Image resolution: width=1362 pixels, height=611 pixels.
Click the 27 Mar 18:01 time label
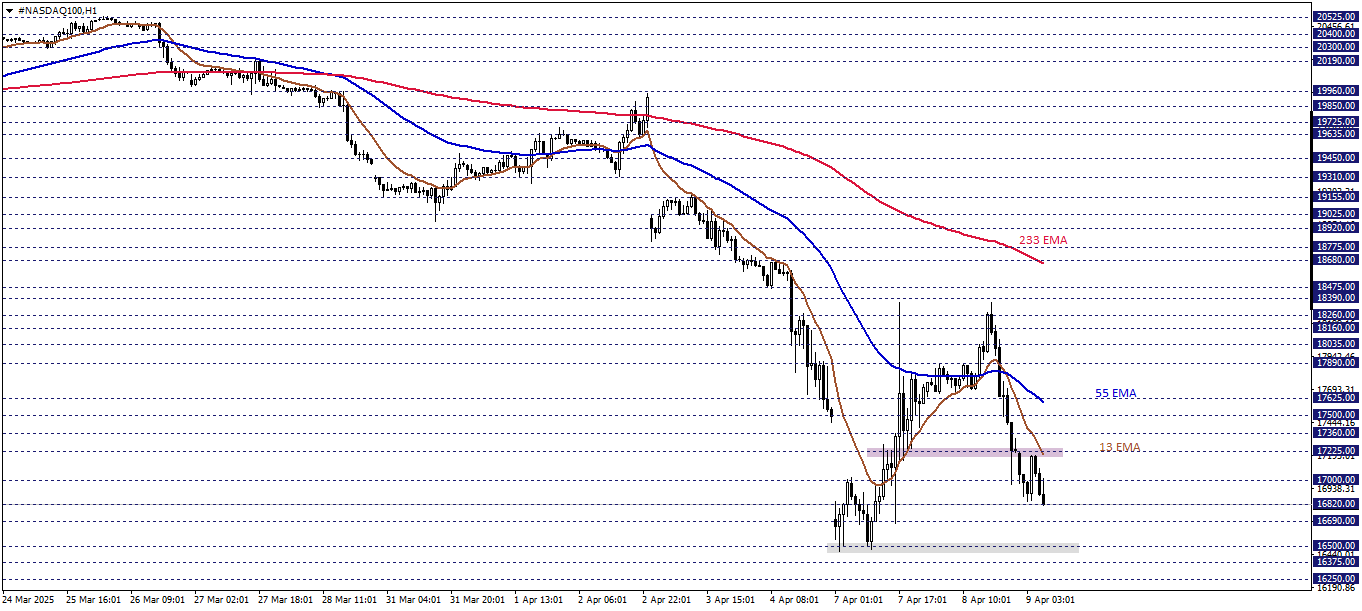pyautogui.click(x=285, y=600)
